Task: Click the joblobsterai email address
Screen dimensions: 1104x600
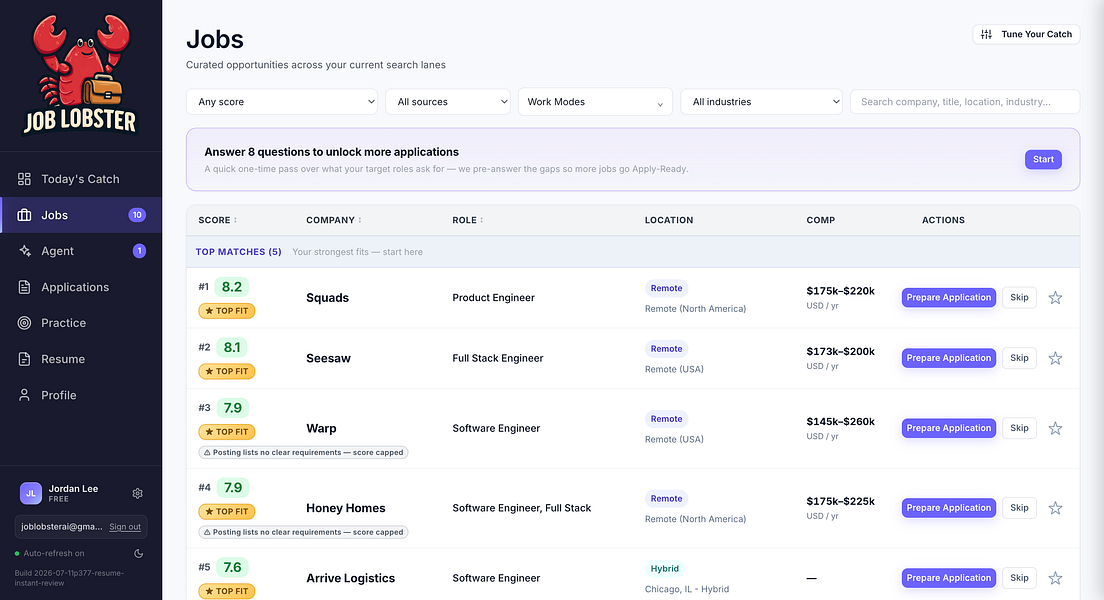Action: coord(62,527)
